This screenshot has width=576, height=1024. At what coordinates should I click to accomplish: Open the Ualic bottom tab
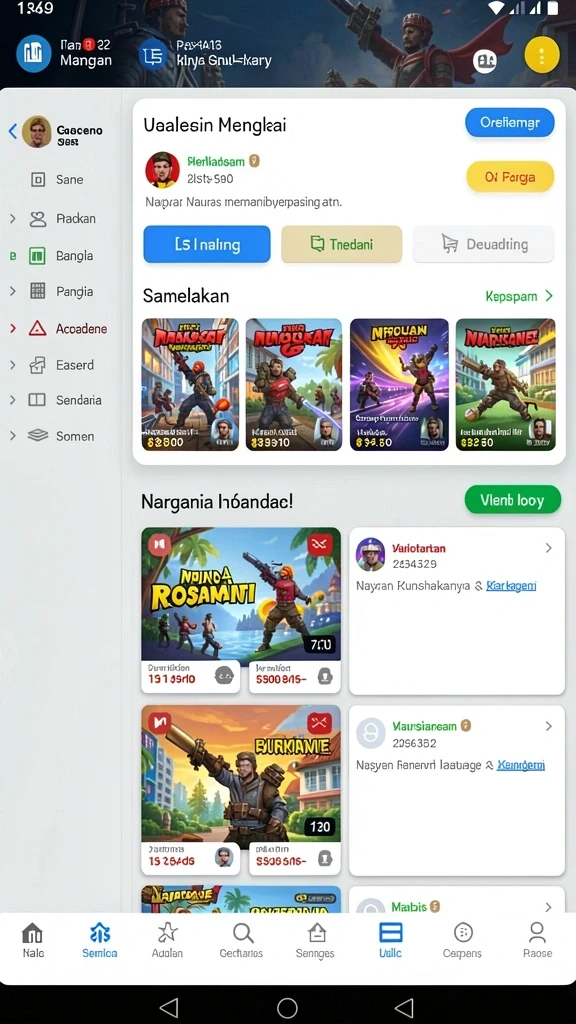tap(391, 940)
